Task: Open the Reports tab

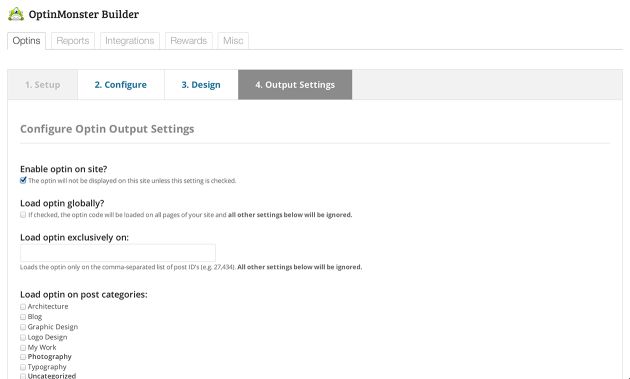Action: pyautogui.click(x=73, y=41)
